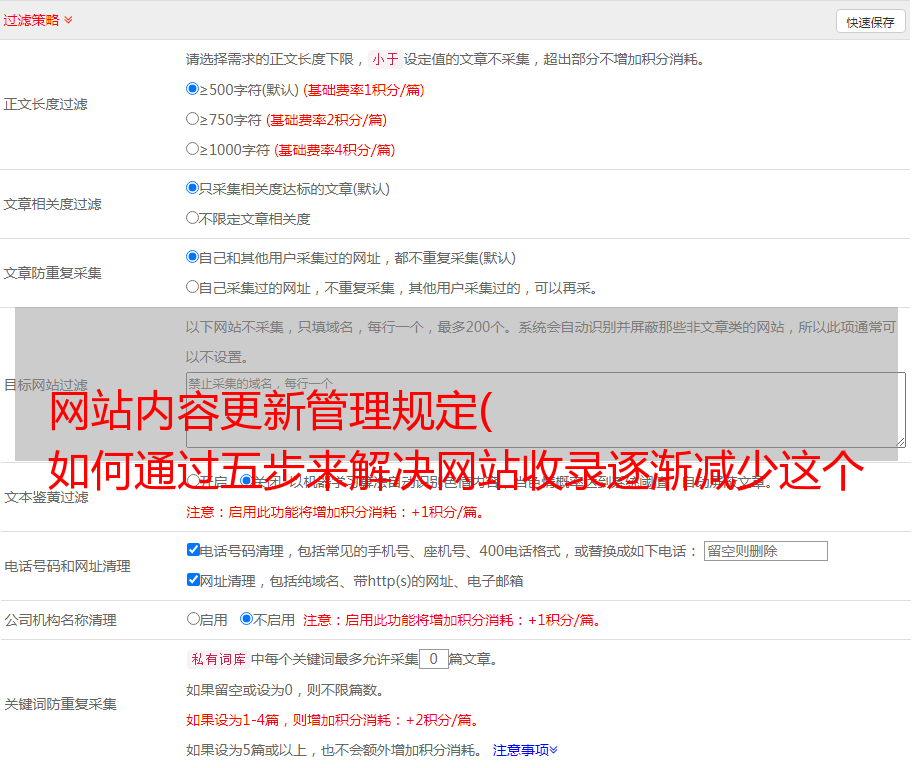Image resolution: width=912 pixels, height=768 pixels.
Task: Click the 如果留空或设为0，则不限篇数 text
Action: 285,690
